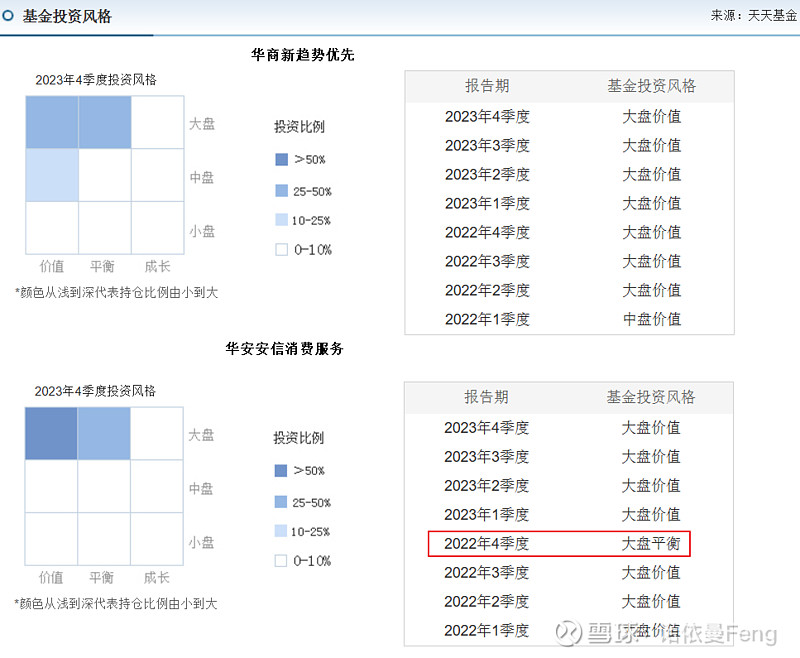This screenshot has width=800, height=658.
Task: Select 2022年2季度 row in the 华商 table
Action: [569, 291]
